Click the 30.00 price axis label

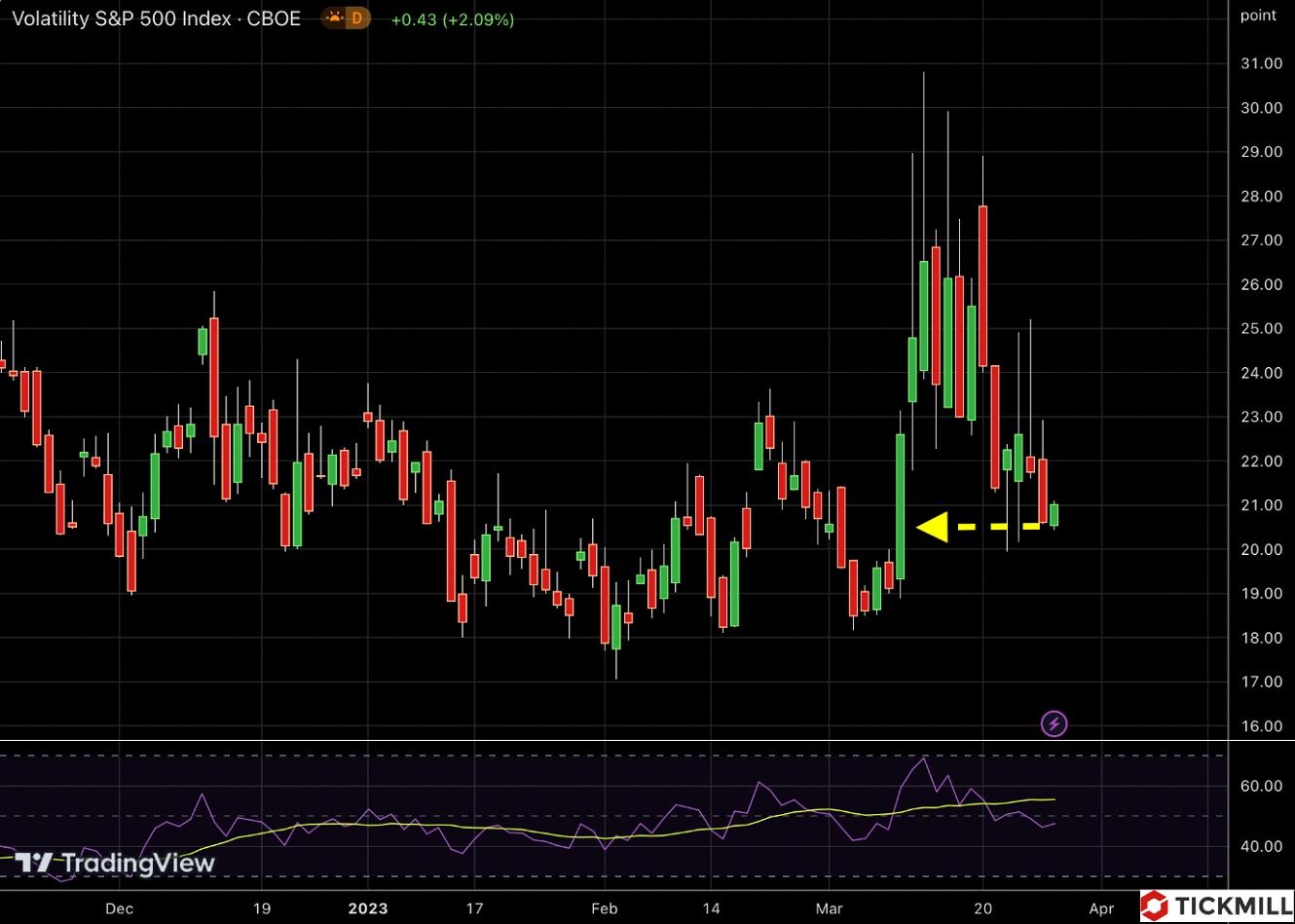tap(1261, 108)
